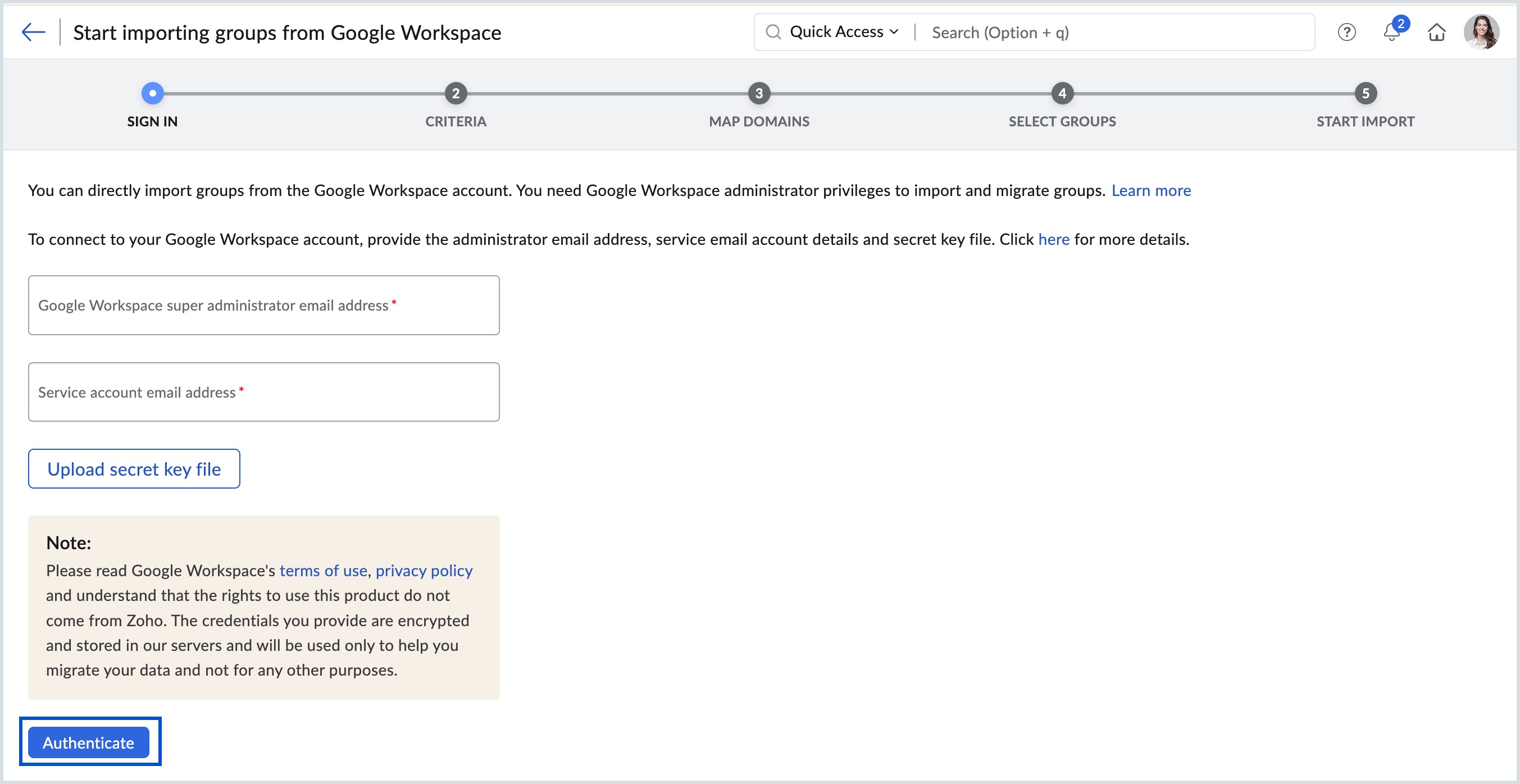Image resolution: width=1520 pixels, height=784 pixels.
Task: Select the active Sign In step indicator
Action: tap(152, 93)
